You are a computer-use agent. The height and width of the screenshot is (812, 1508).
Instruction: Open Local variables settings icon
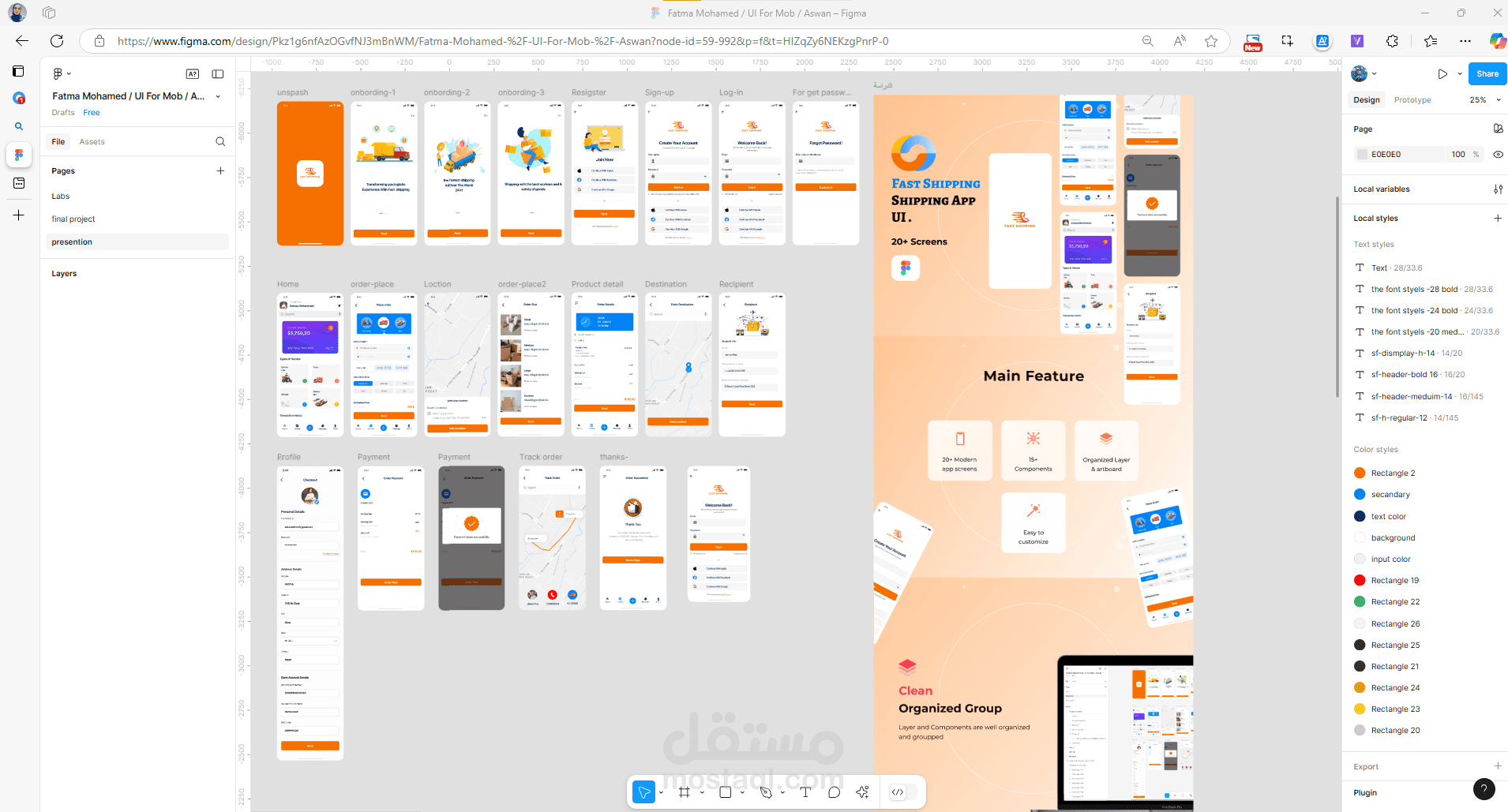point(1498,189)
